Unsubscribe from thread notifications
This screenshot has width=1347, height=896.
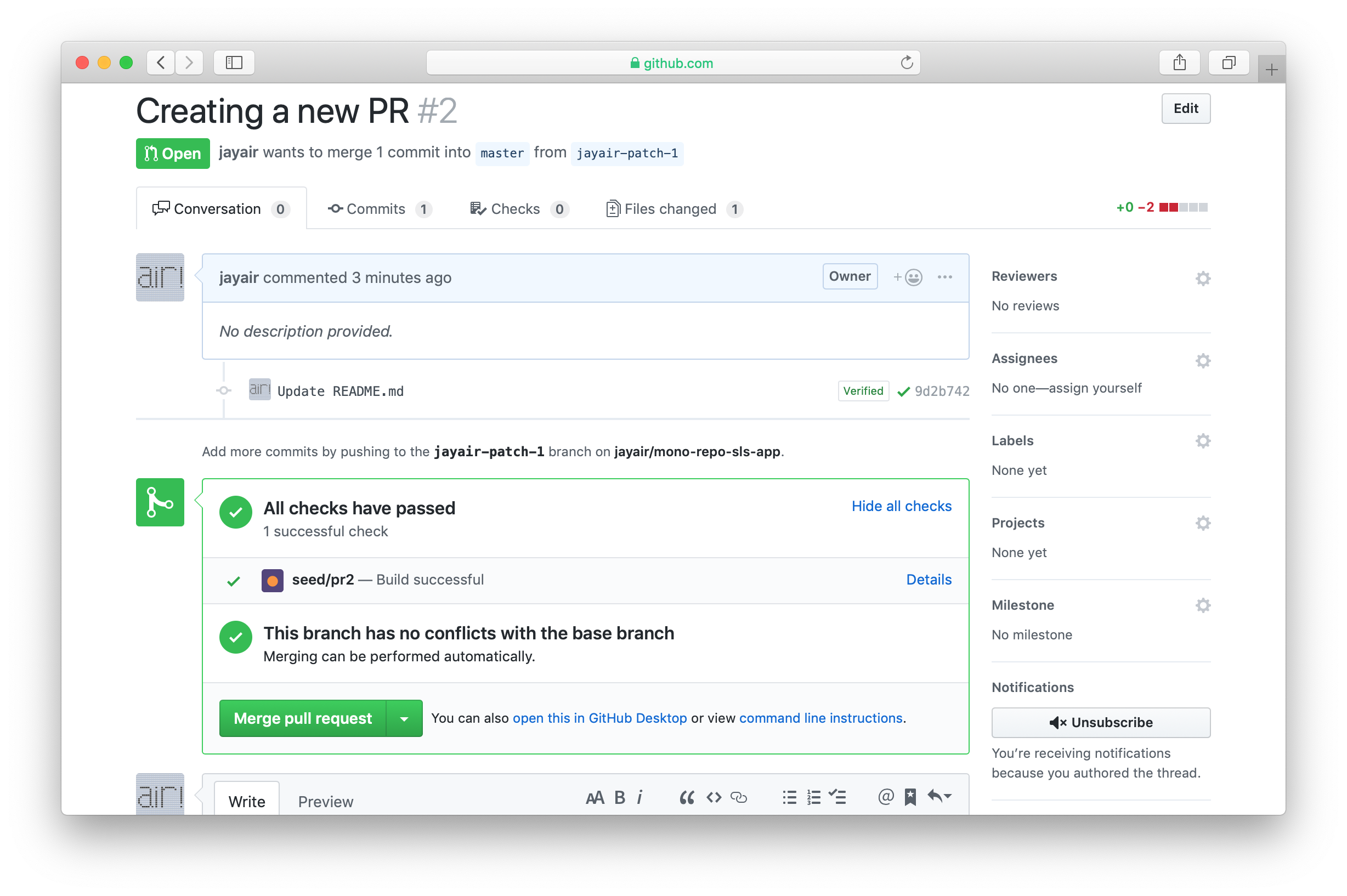(1100, 722)
